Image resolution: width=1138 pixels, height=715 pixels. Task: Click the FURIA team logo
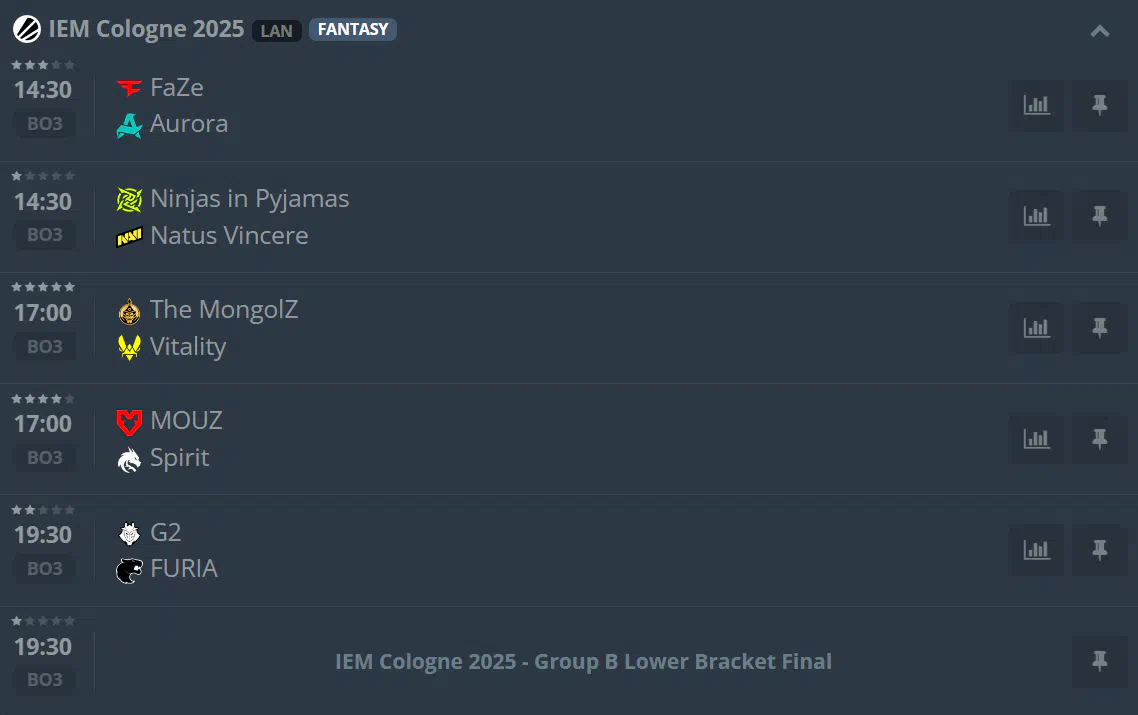(x=129, y=570)
